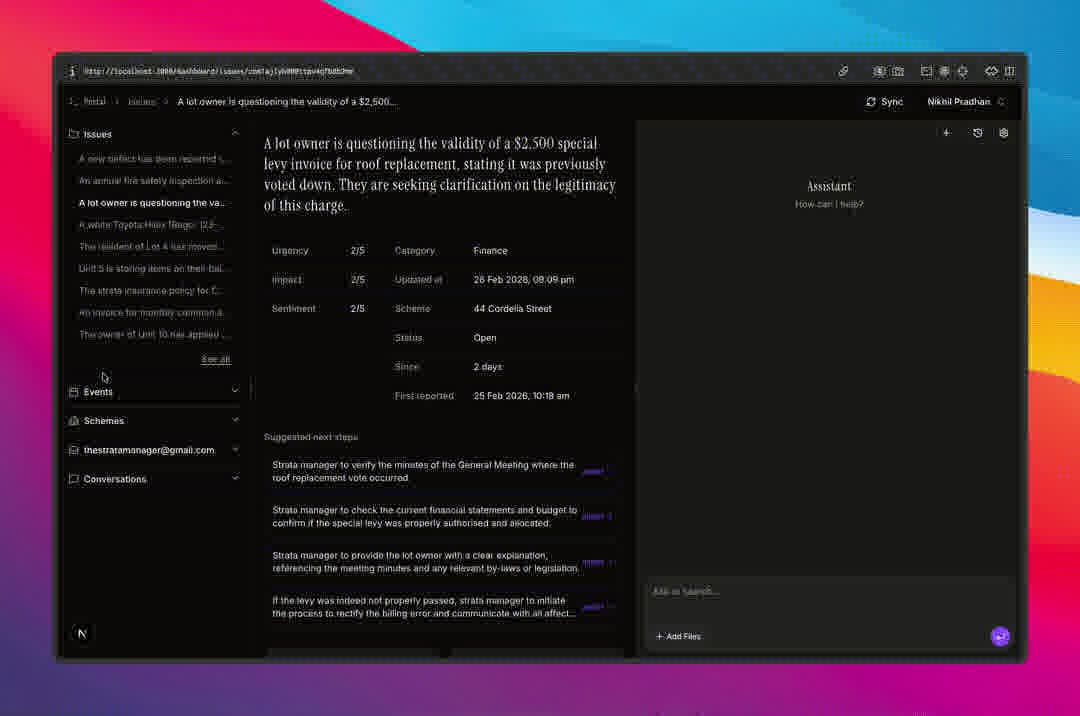
Task: Click the Add Files button
Action: (678, 637)
